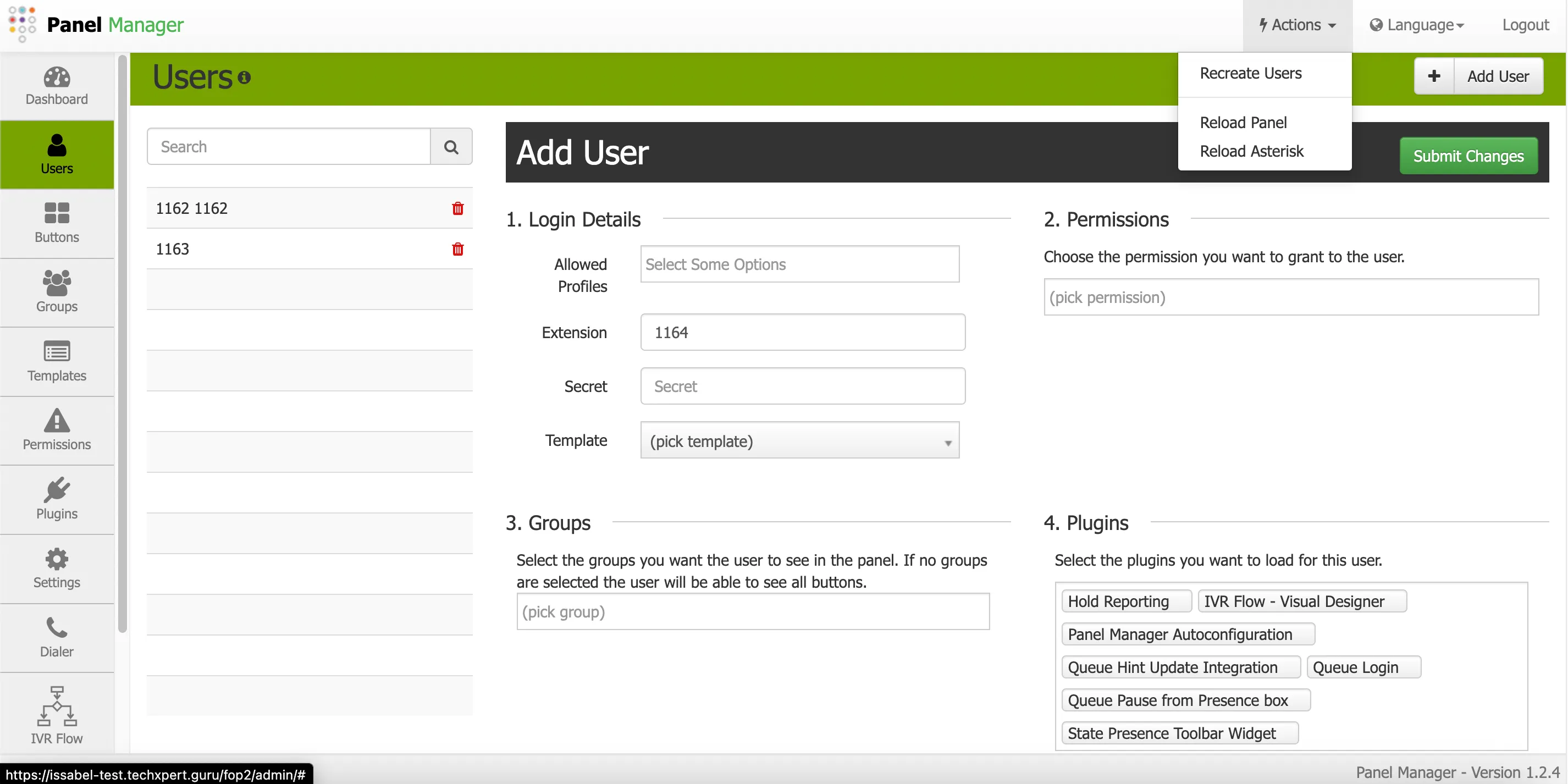Go to the Groups section
This screenshot has width=1568, height=784.
pos(56,292)
